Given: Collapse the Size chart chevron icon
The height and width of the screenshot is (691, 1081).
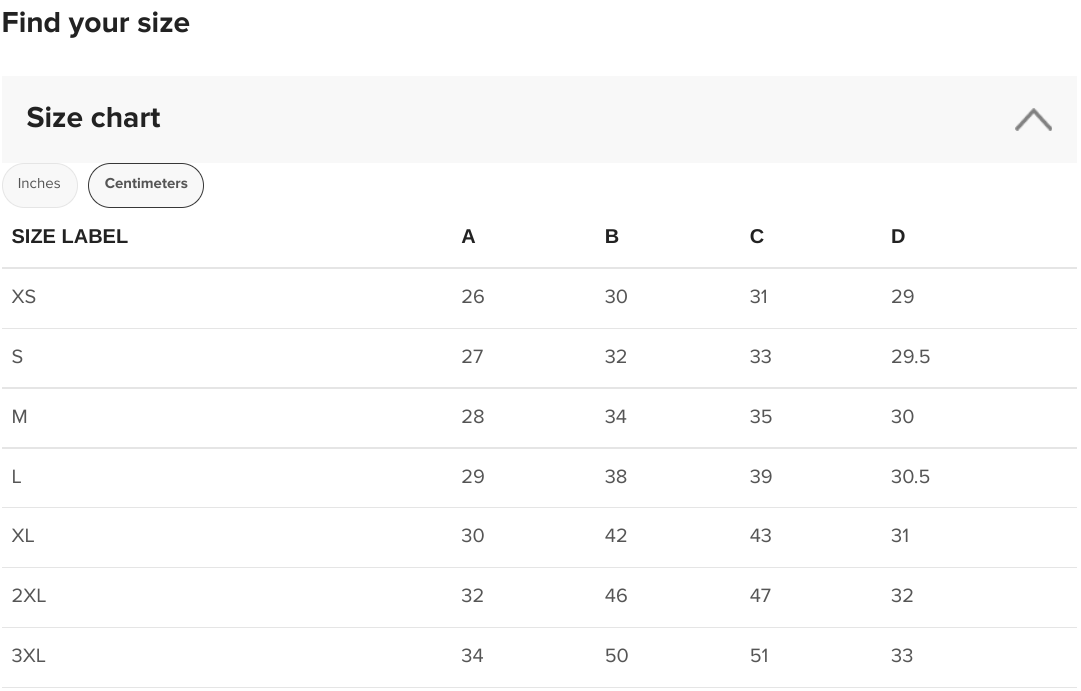Looking at the screenshot, I should coord(1033,119).
